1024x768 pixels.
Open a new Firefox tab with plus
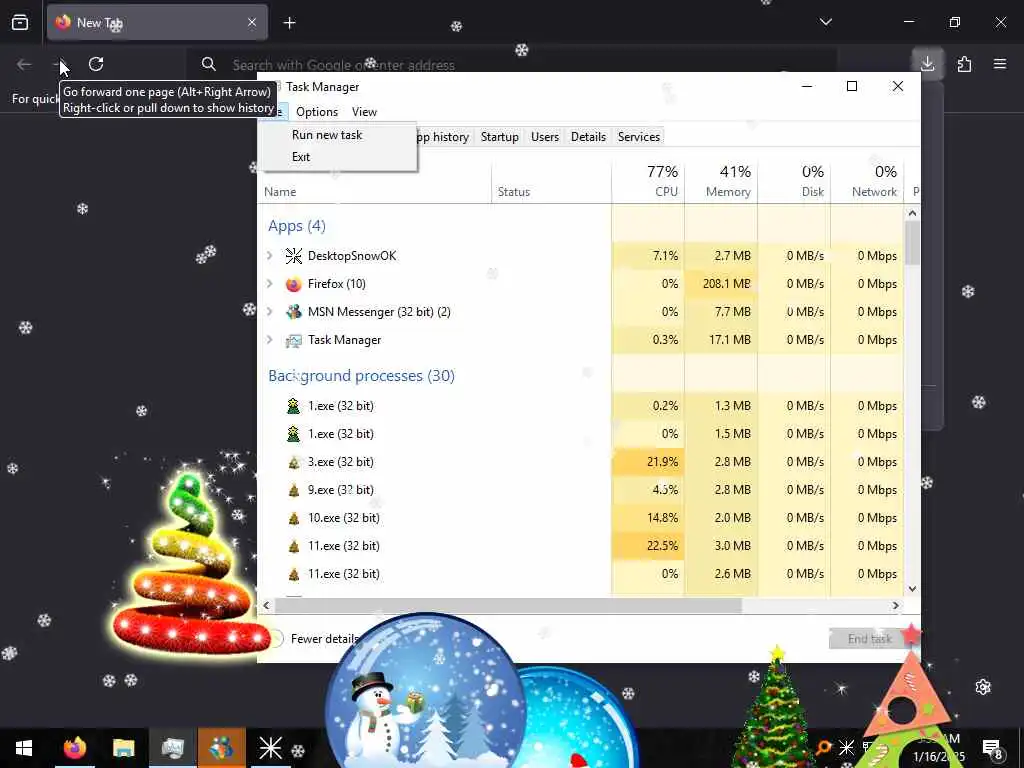[x=289, y=23]
